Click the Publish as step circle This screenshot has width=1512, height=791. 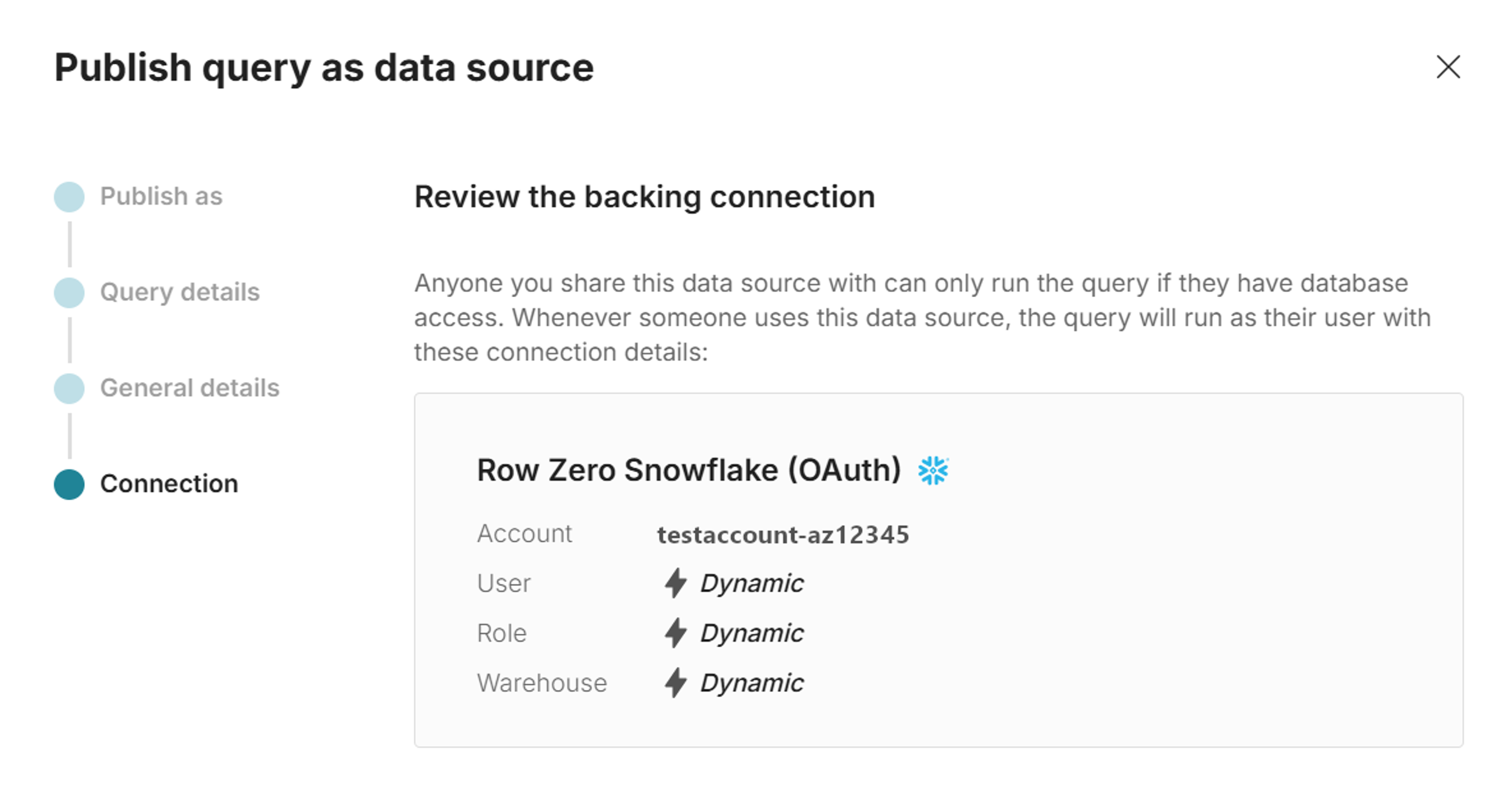pos(69,196)
